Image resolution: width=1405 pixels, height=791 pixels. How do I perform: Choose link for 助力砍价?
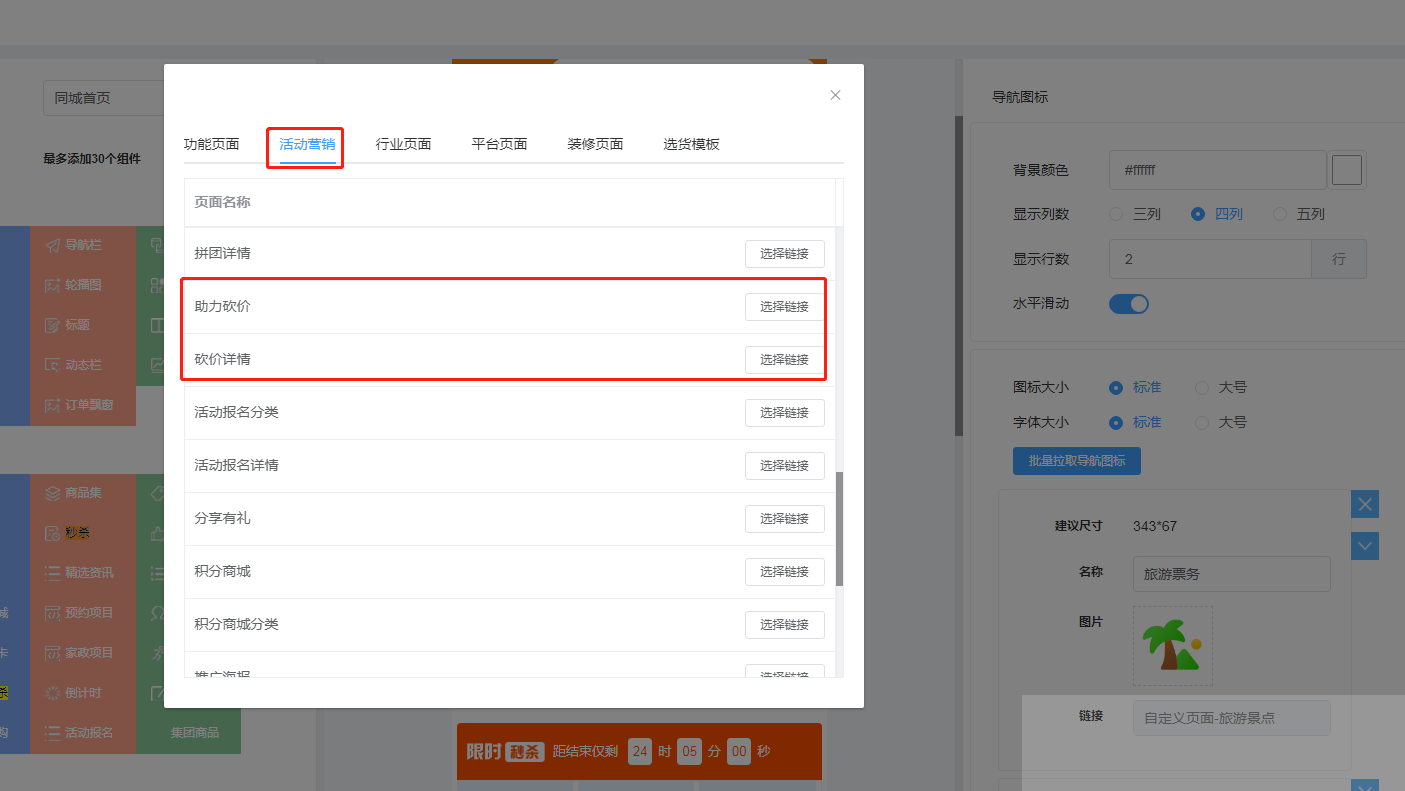click(x=784, y=307)
